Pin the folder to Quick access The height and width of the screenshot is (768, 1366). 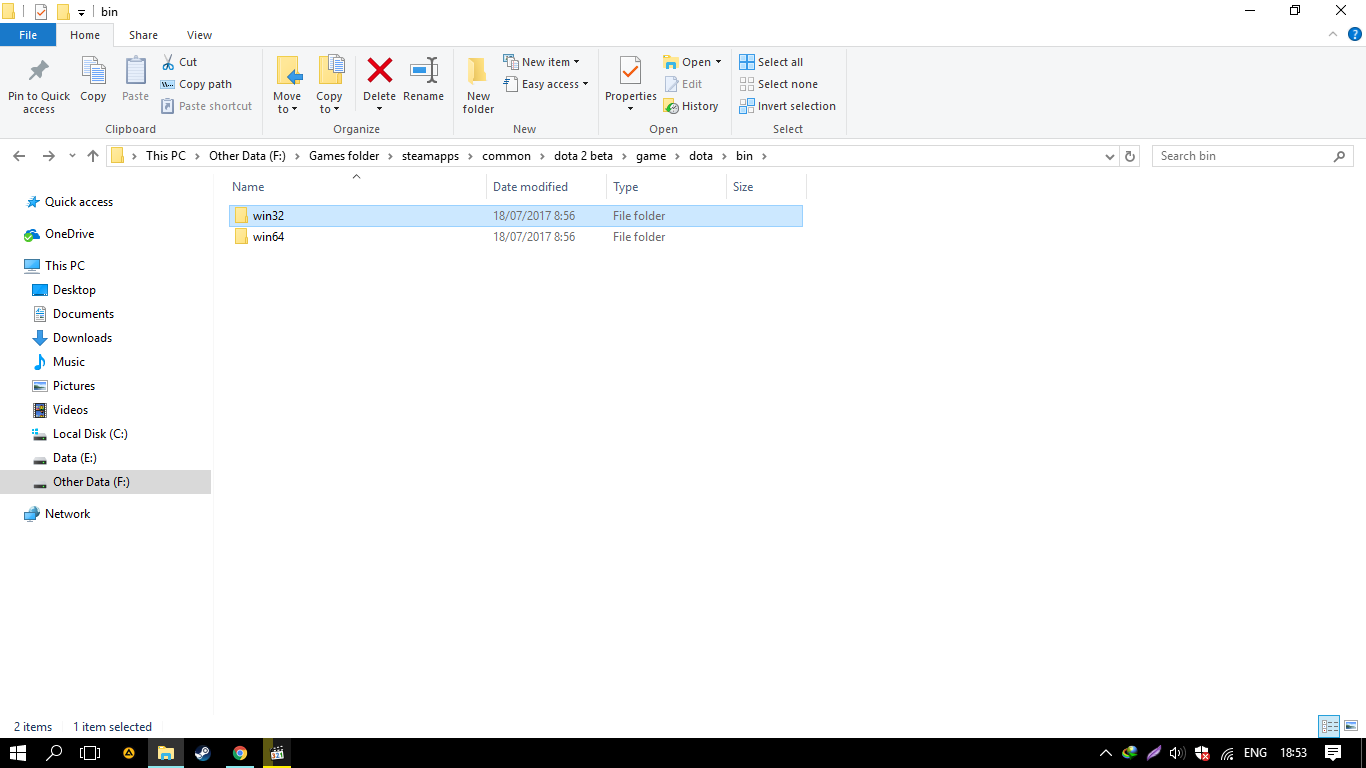(x=39, y=85)
